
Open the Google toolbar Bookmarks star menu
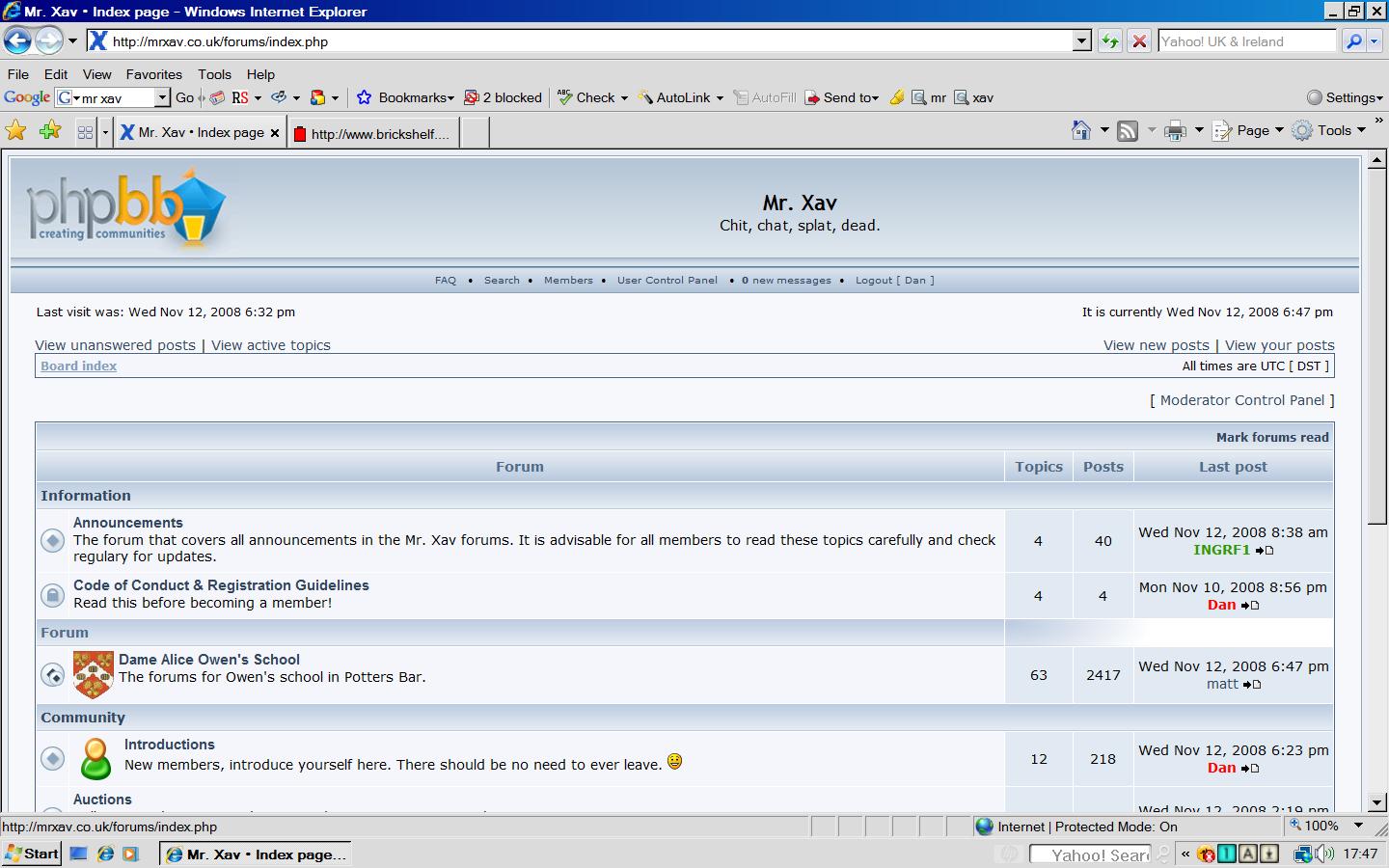coord(405,97)
